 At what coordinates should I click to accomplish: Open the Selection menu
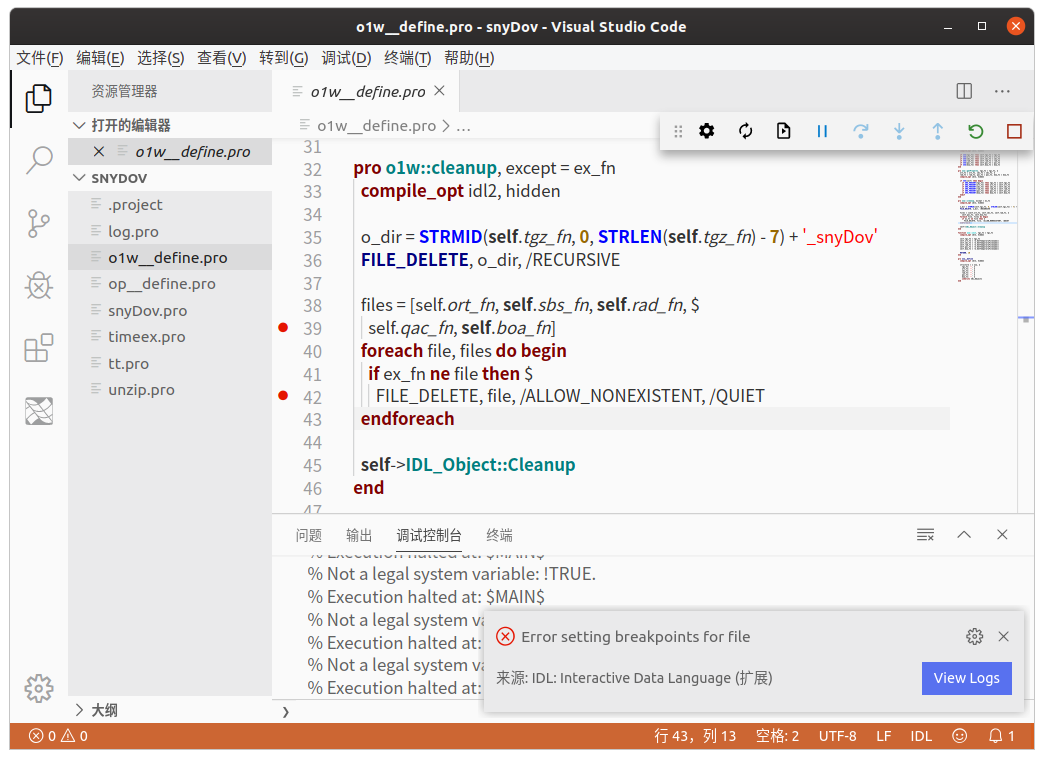[160, 58]
